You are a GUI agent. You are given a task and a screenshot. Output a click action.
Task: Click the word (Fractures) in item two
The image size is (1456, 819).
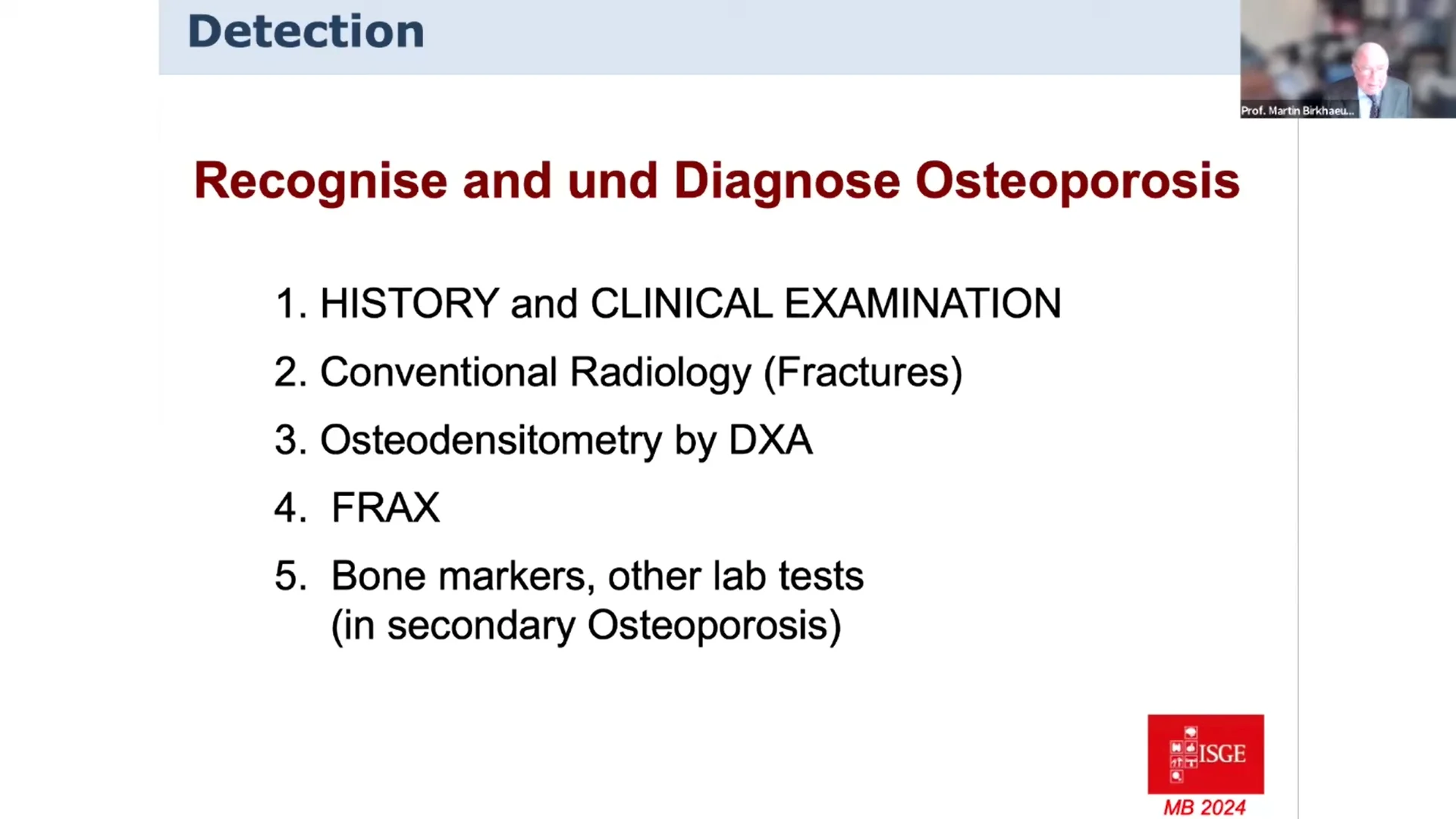point(863,372)
